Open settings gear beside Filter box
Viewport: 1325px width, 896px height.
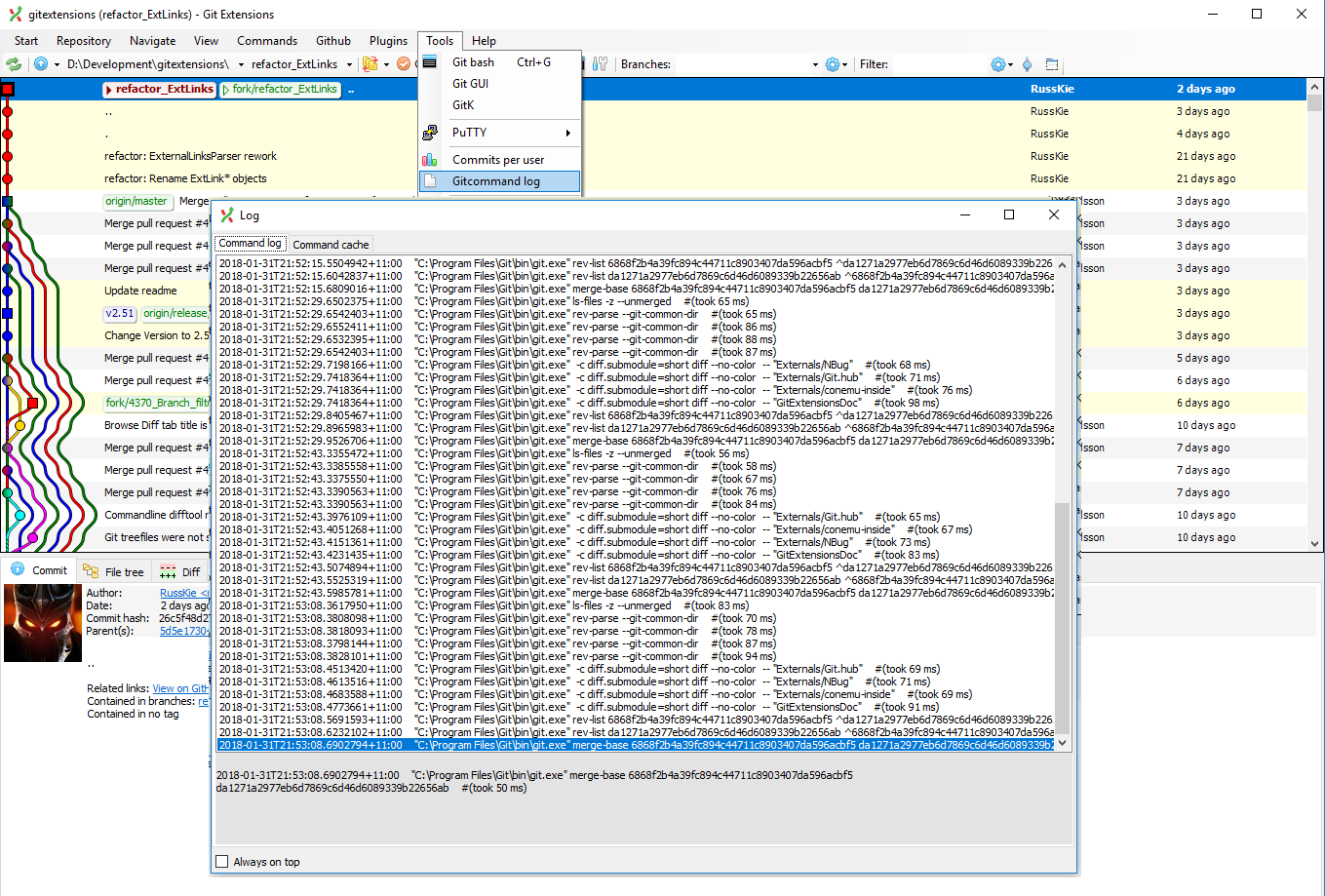(999, 64)
